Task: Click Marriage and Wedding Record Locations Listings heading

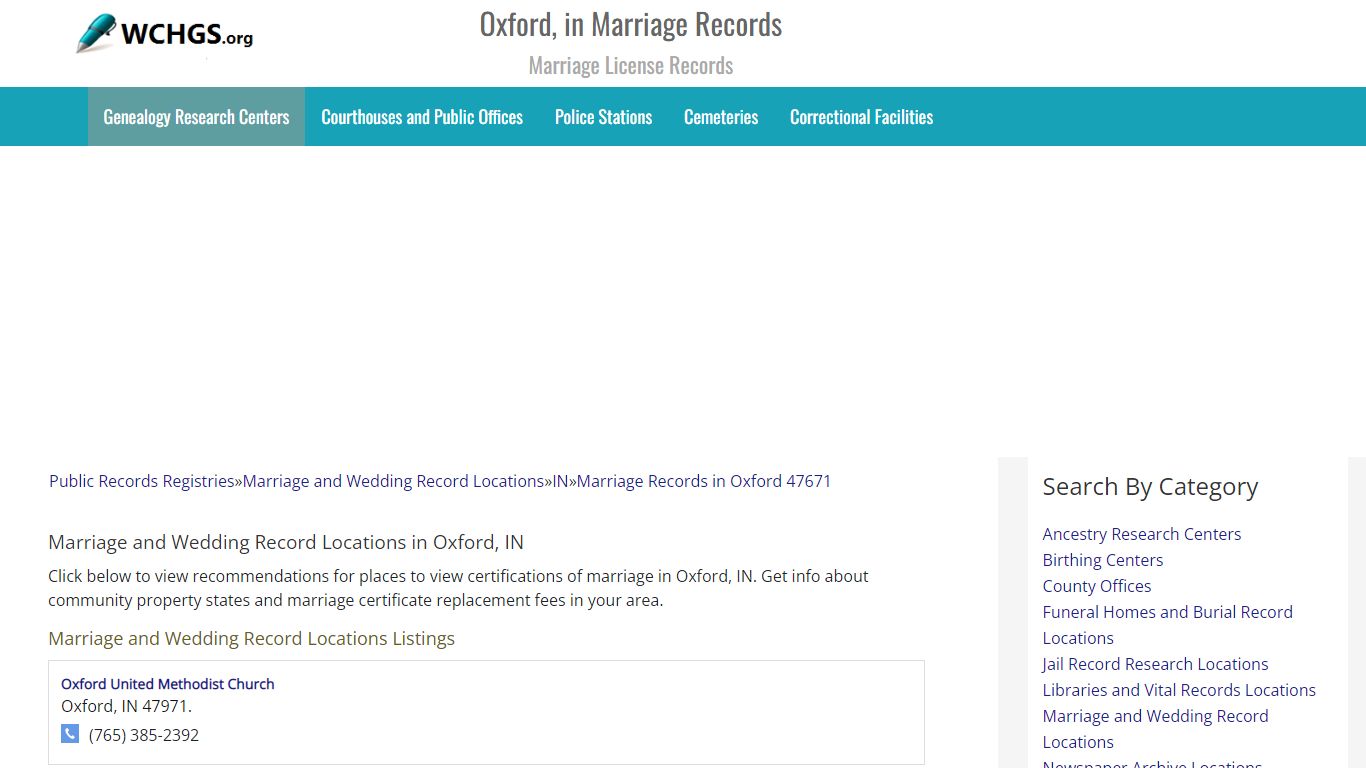Action: tap(251, 638)
